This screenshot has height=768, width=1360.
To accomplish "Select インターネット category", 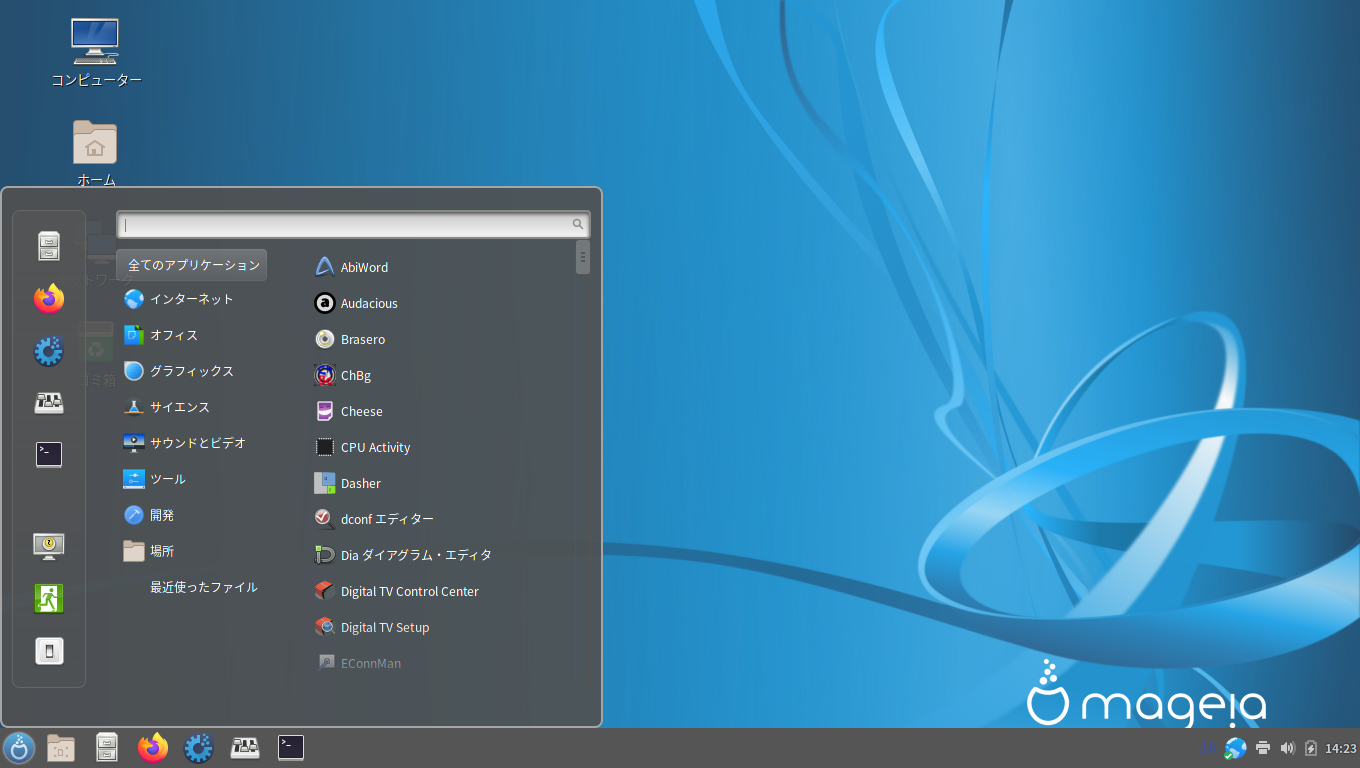I will point(179,299).
